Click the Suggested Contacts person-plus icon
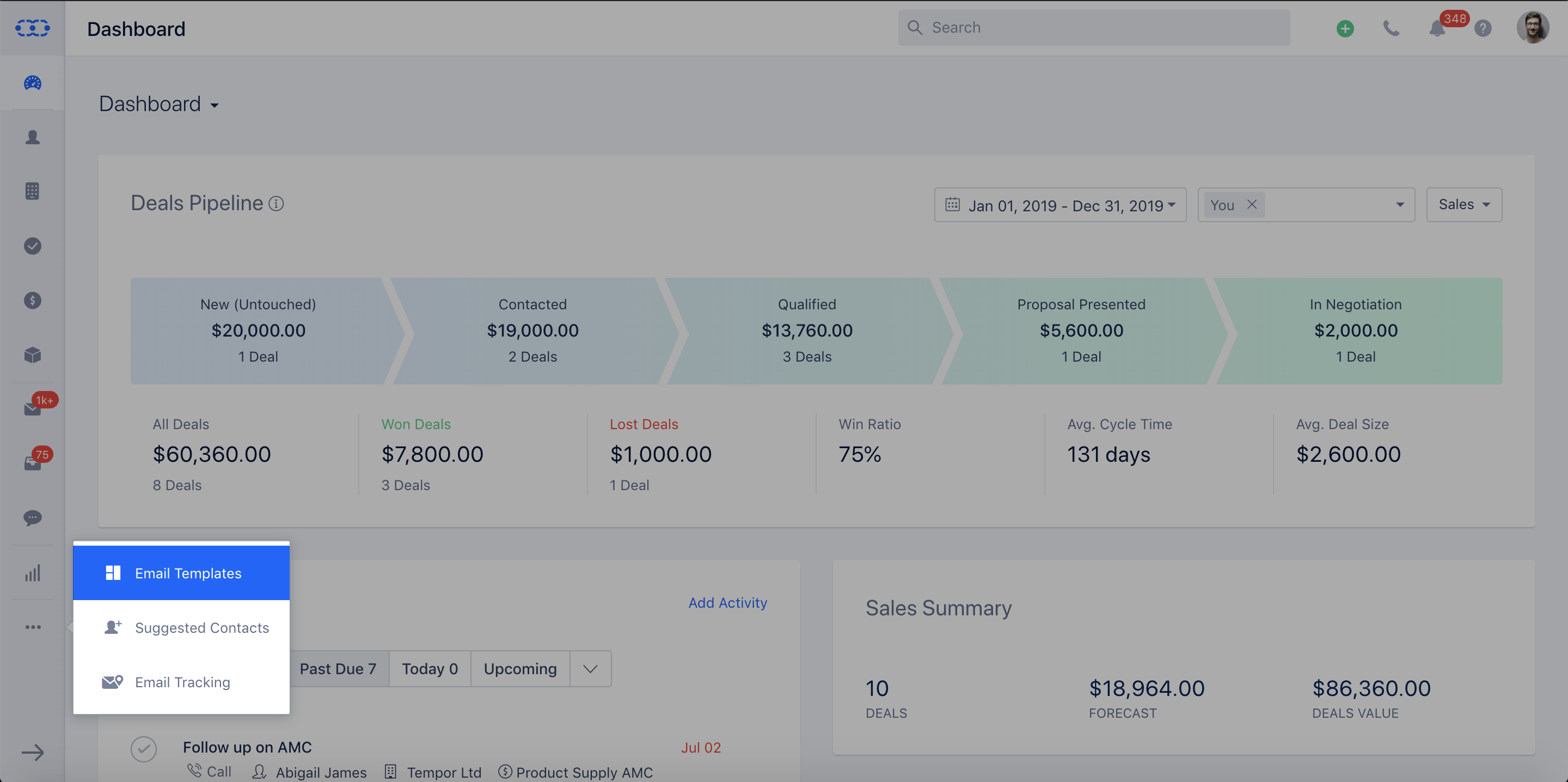The width and height of the screenshot is (1568, 782). click(x=113, y=627)
